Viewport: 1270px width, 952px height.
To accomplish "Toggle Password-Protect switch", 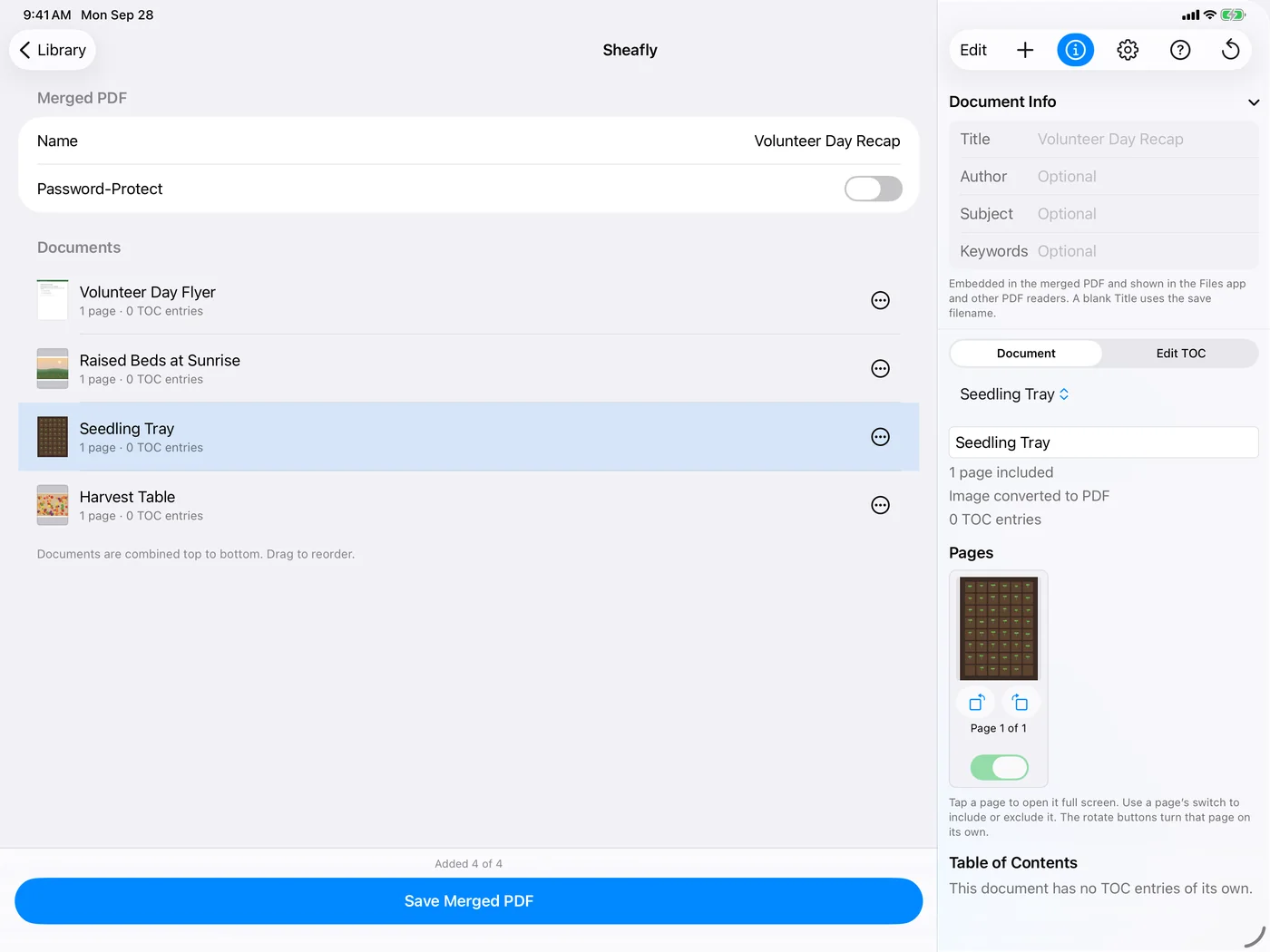I will [x=873, y=189].
